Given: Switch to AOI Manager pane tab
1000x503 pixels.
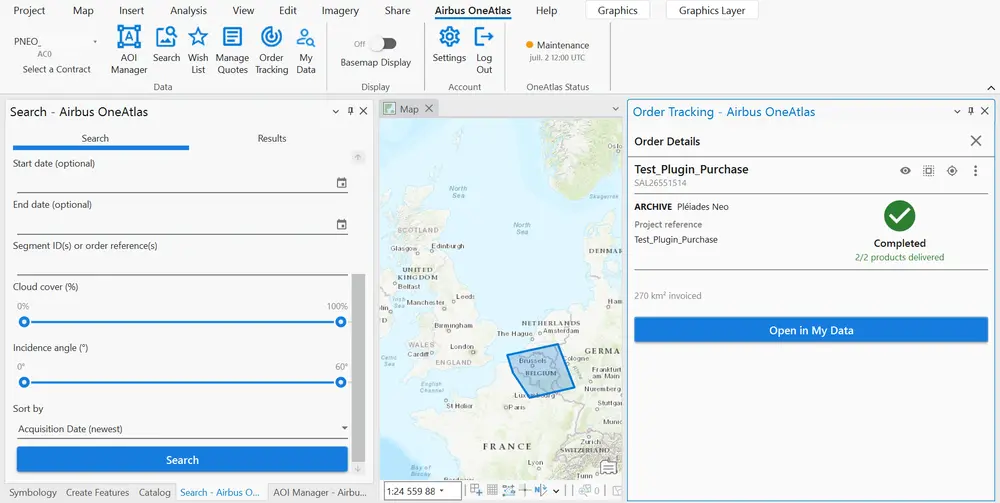Looking at the screenshot, I should point(320,492).
